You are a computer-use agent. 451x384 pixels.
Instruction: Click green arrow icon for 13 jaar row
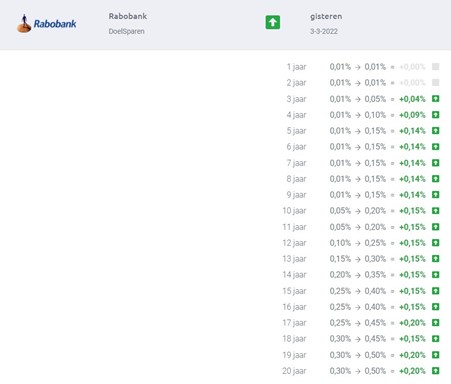[435, 259]
